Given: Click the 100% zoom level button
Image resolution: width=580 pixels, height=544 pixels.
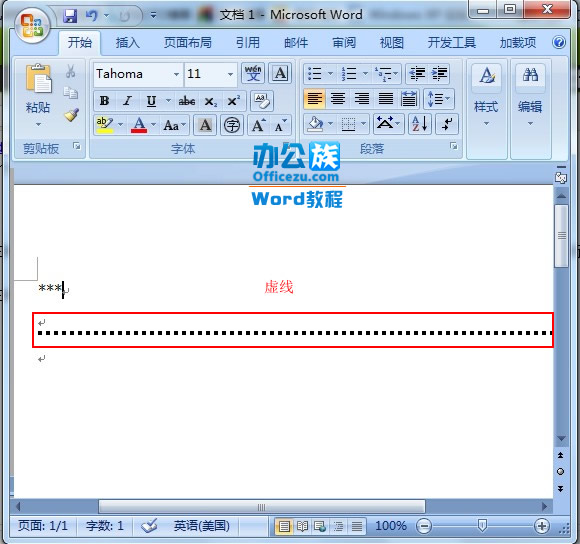Looking at the screenshot, I should (x=391, y=526).
